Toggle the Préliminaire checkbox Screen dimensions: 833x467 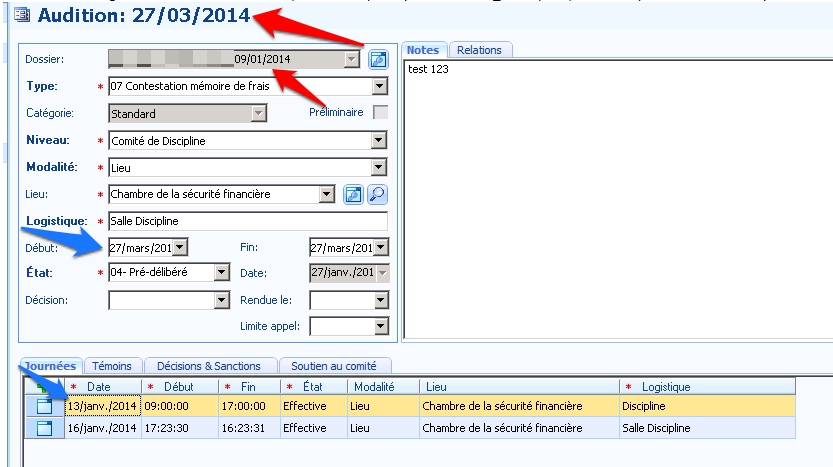[x=380, y=113]
